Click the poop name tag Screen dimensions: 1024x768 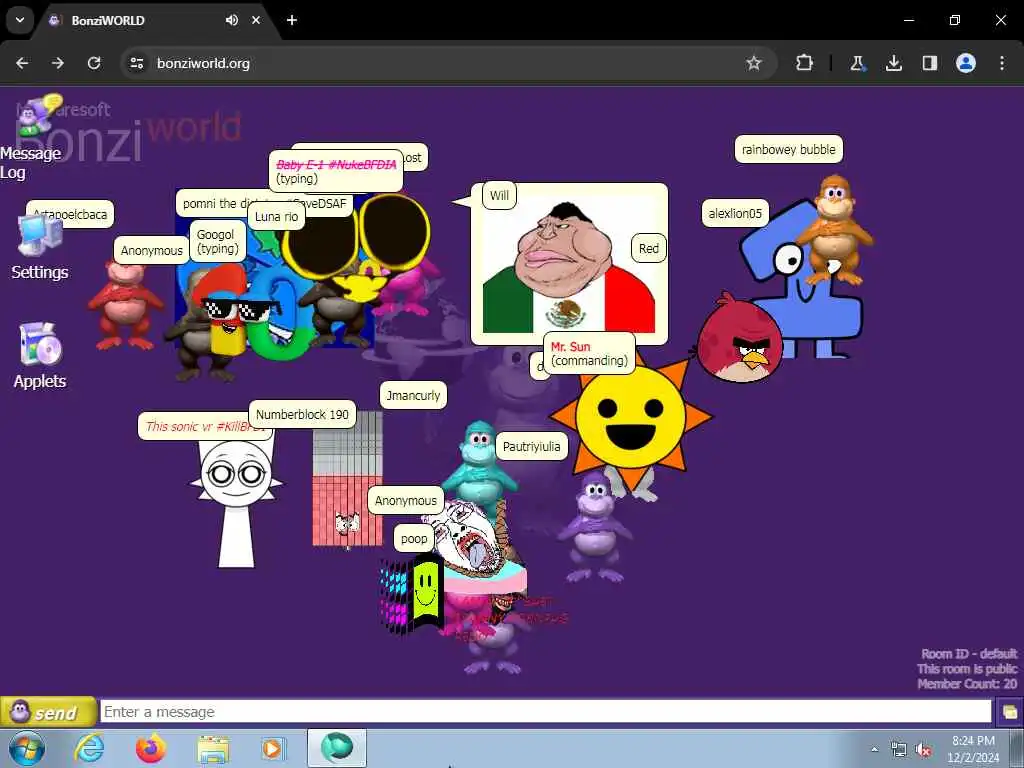point(414,539)
